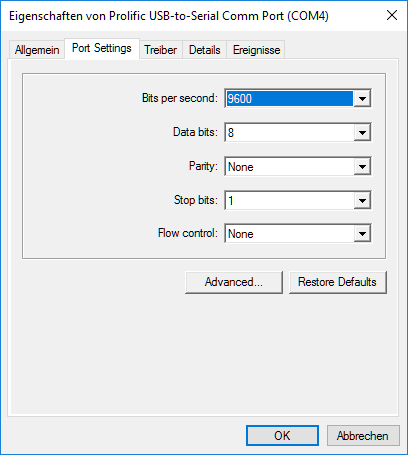The width and height of the screenshot is (408, 455).
Task: Switch to the Allgemein tab
Action: pyautogui.click(x=37, y=50)
